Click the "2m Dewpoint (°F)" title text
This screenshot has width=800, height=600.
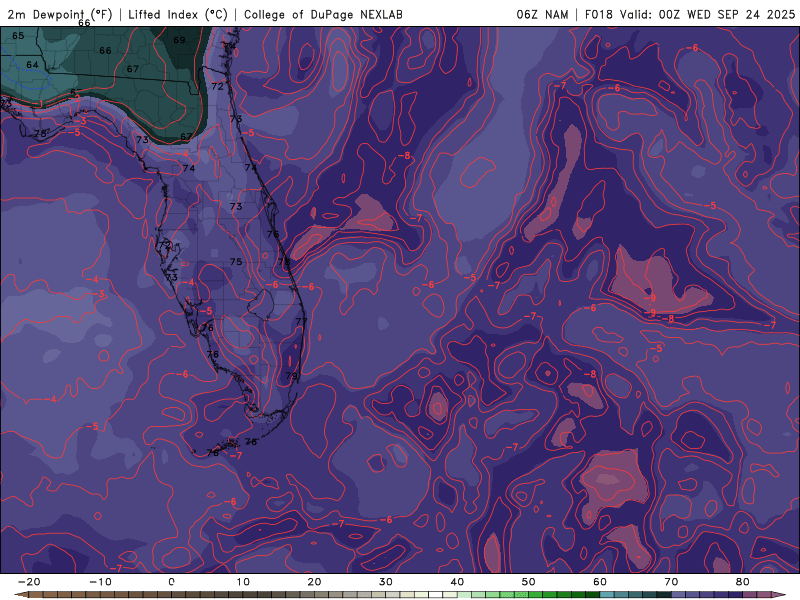point(60,14)
